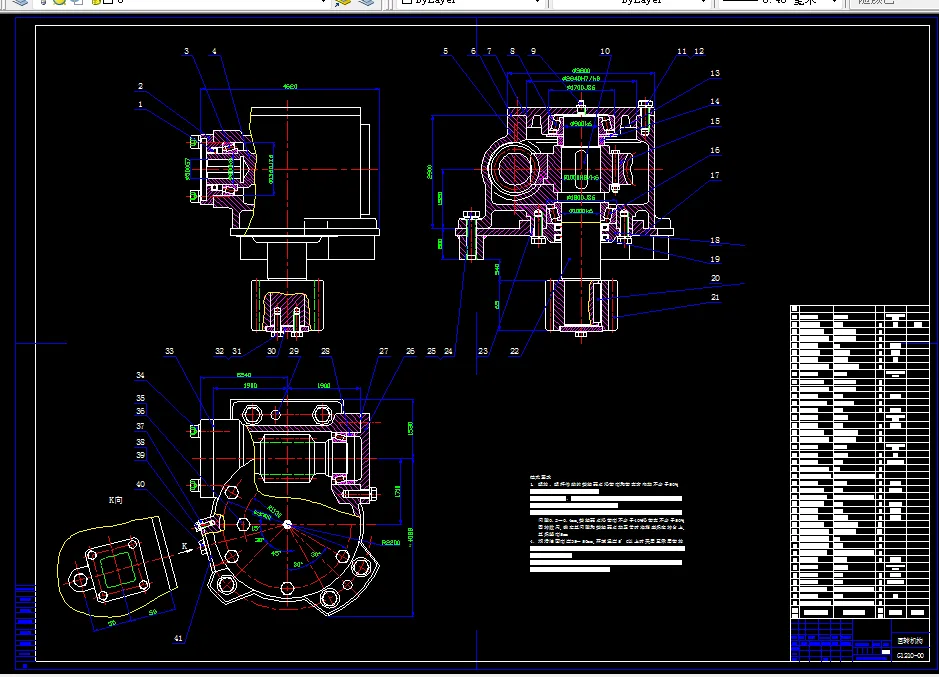The height and width of the screenshot is (677, 939).
Task: Select part balloon number 15
Action: pos(714,121)
